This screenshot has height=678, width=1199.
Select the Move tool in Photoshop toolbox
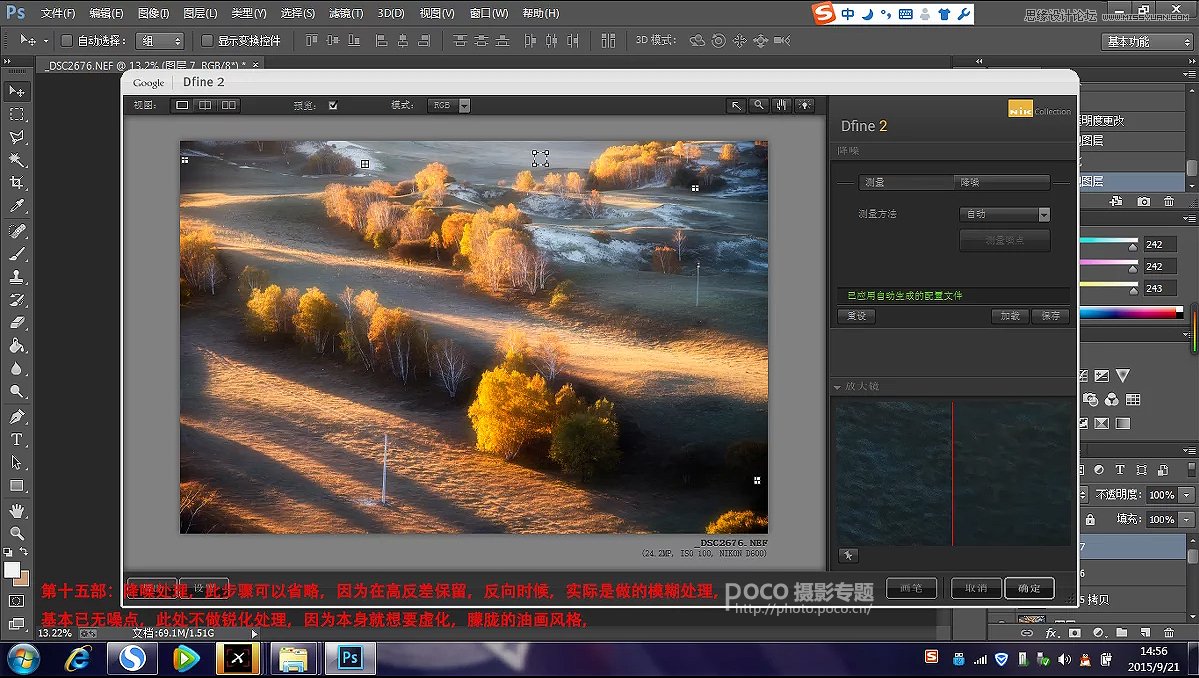[16, 91]
